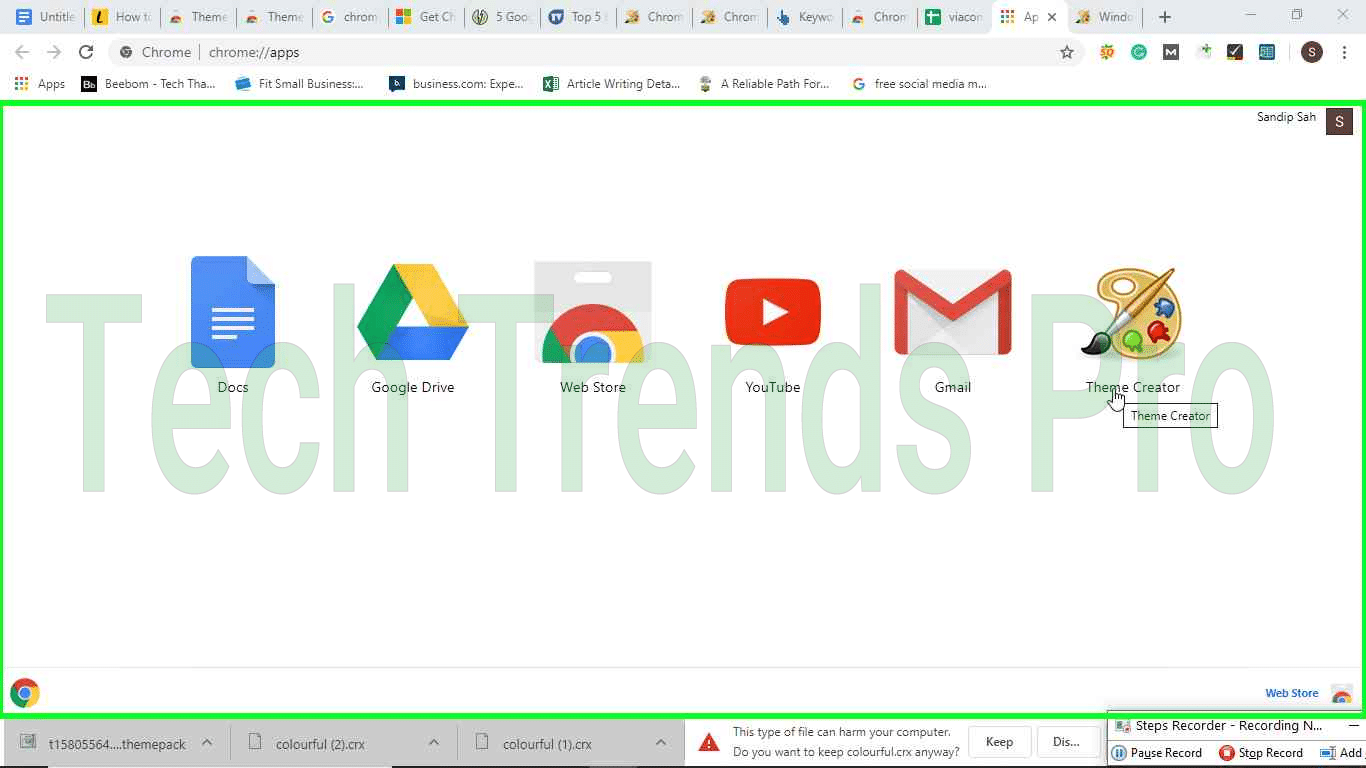1366x768 pixels.
Task: Switch to the How to tab
Action: click(x=122, y=17)
